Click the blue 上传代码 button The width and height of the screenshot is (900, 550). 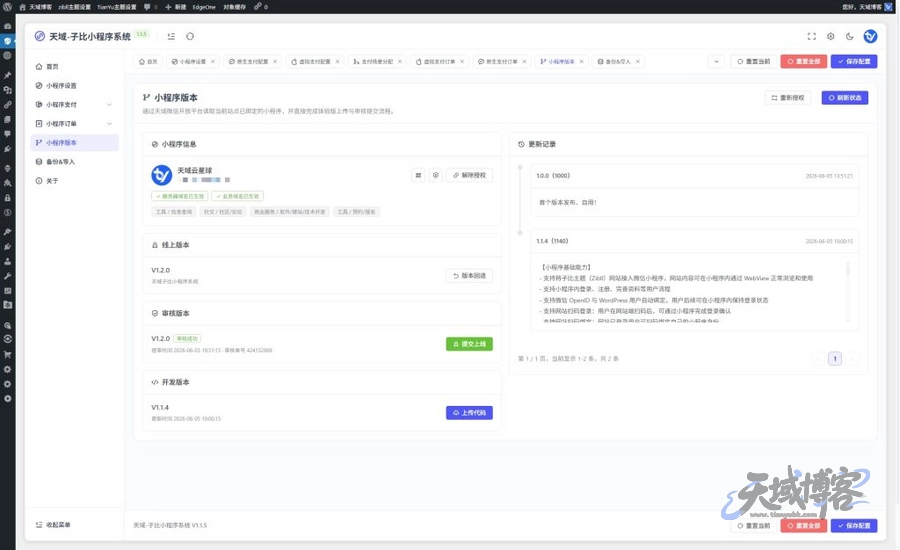470,413
